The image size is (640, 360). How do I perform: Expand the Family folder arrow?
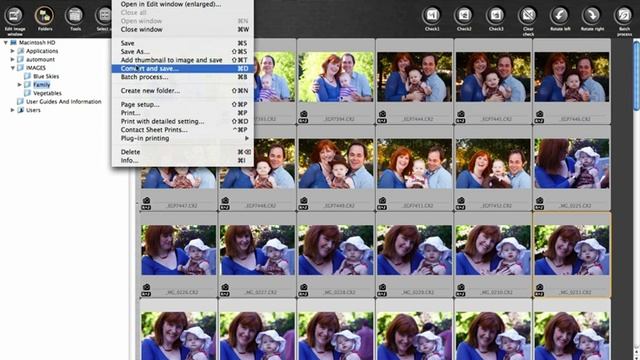tap(19, 85)
